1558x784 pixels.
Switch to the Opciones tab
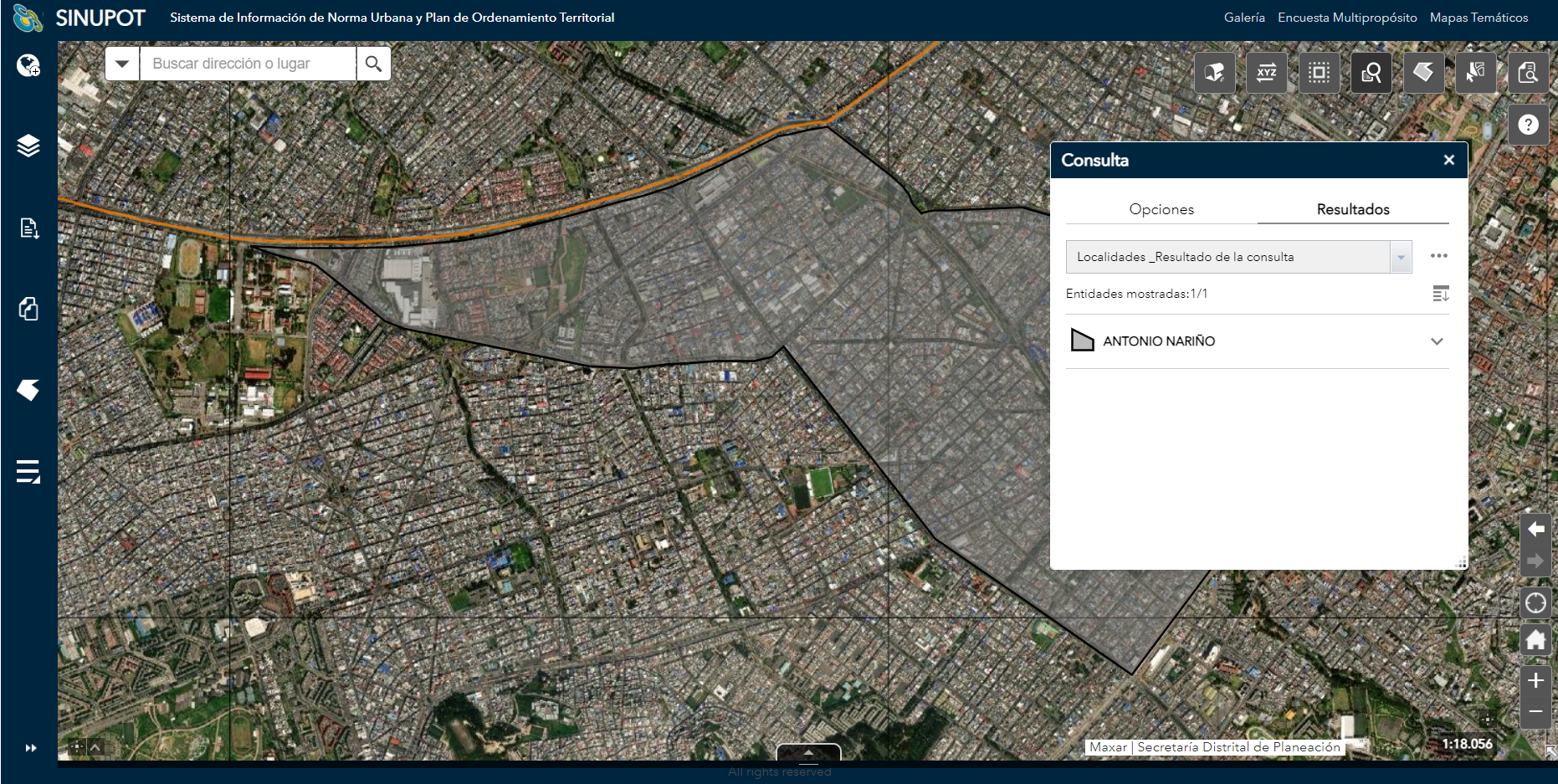click(x=1161, y=209)
